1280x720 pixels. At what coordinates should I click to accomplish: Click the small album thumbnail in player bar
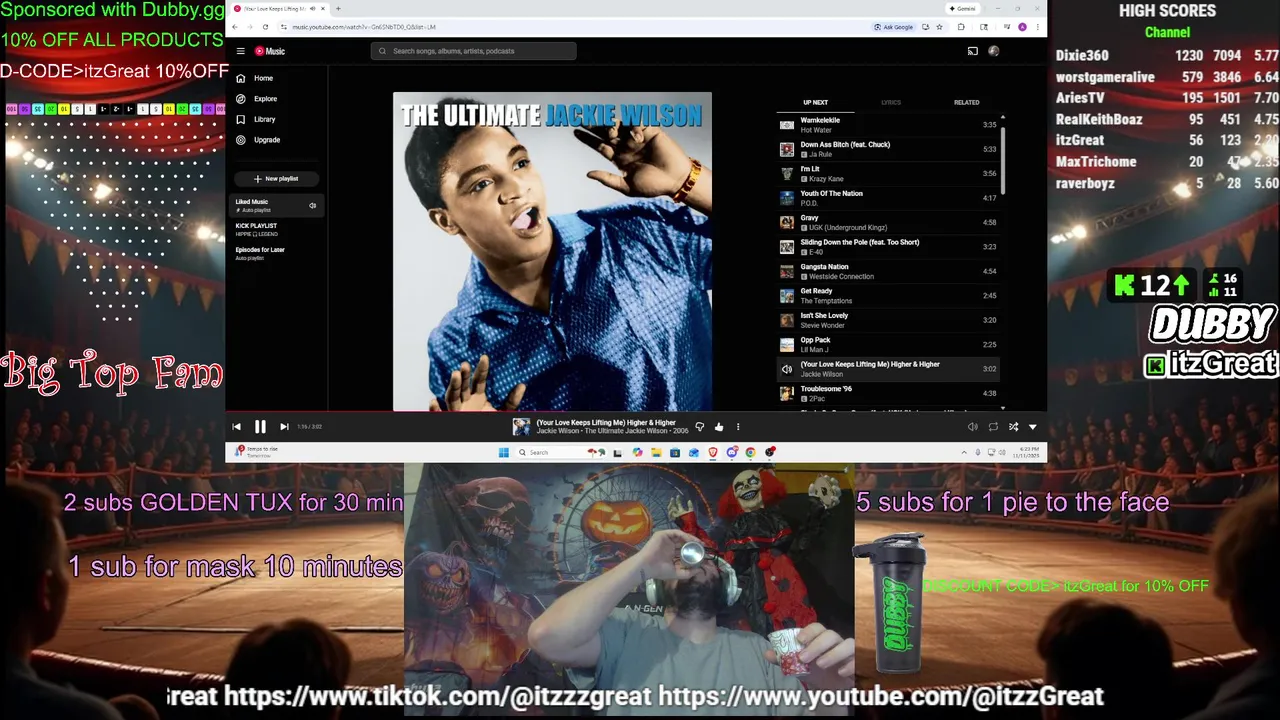[x=521, y=427]
